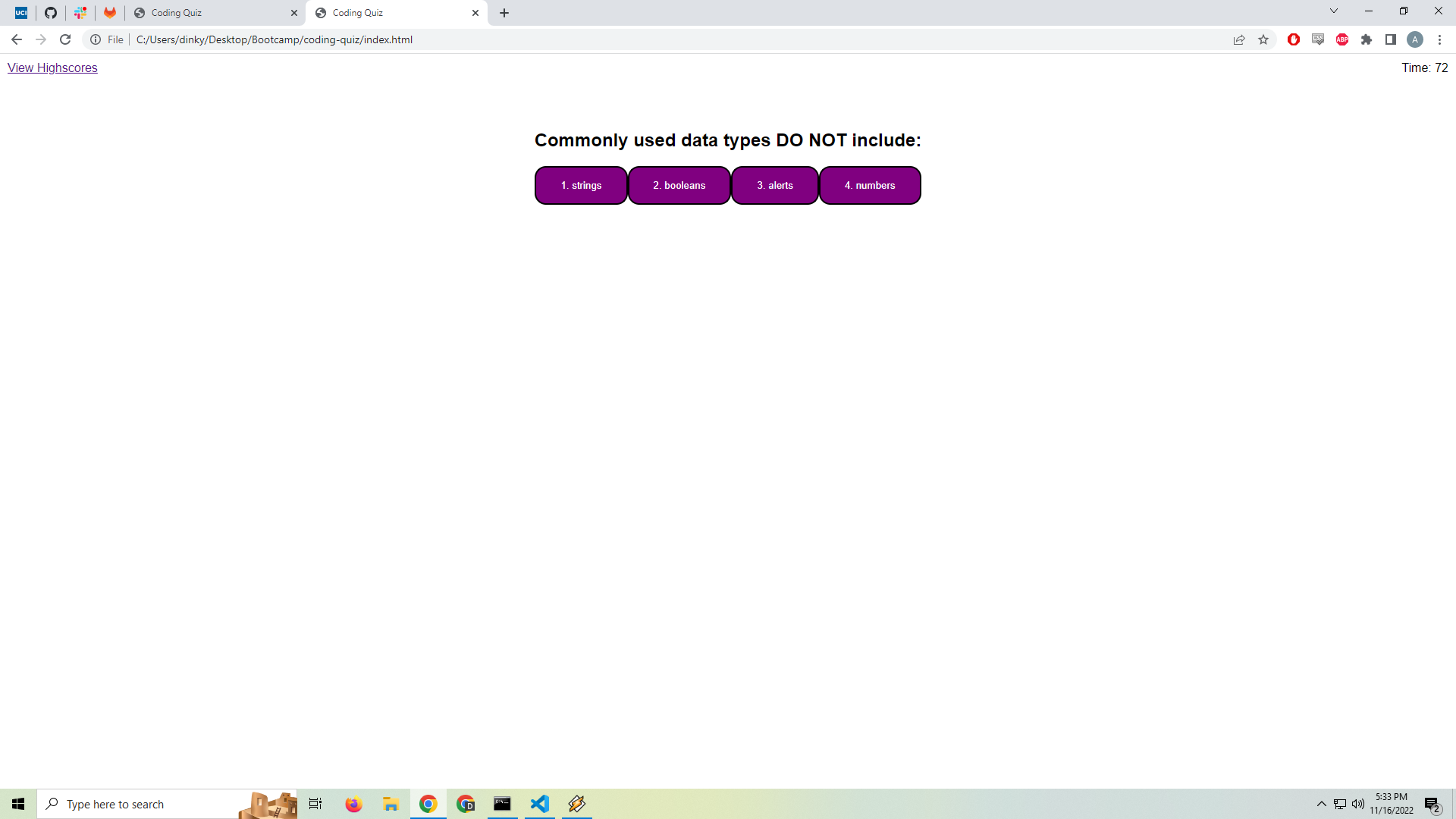
Task: Click the Adblock Plus extension icon
Action: coord(1342,39)
